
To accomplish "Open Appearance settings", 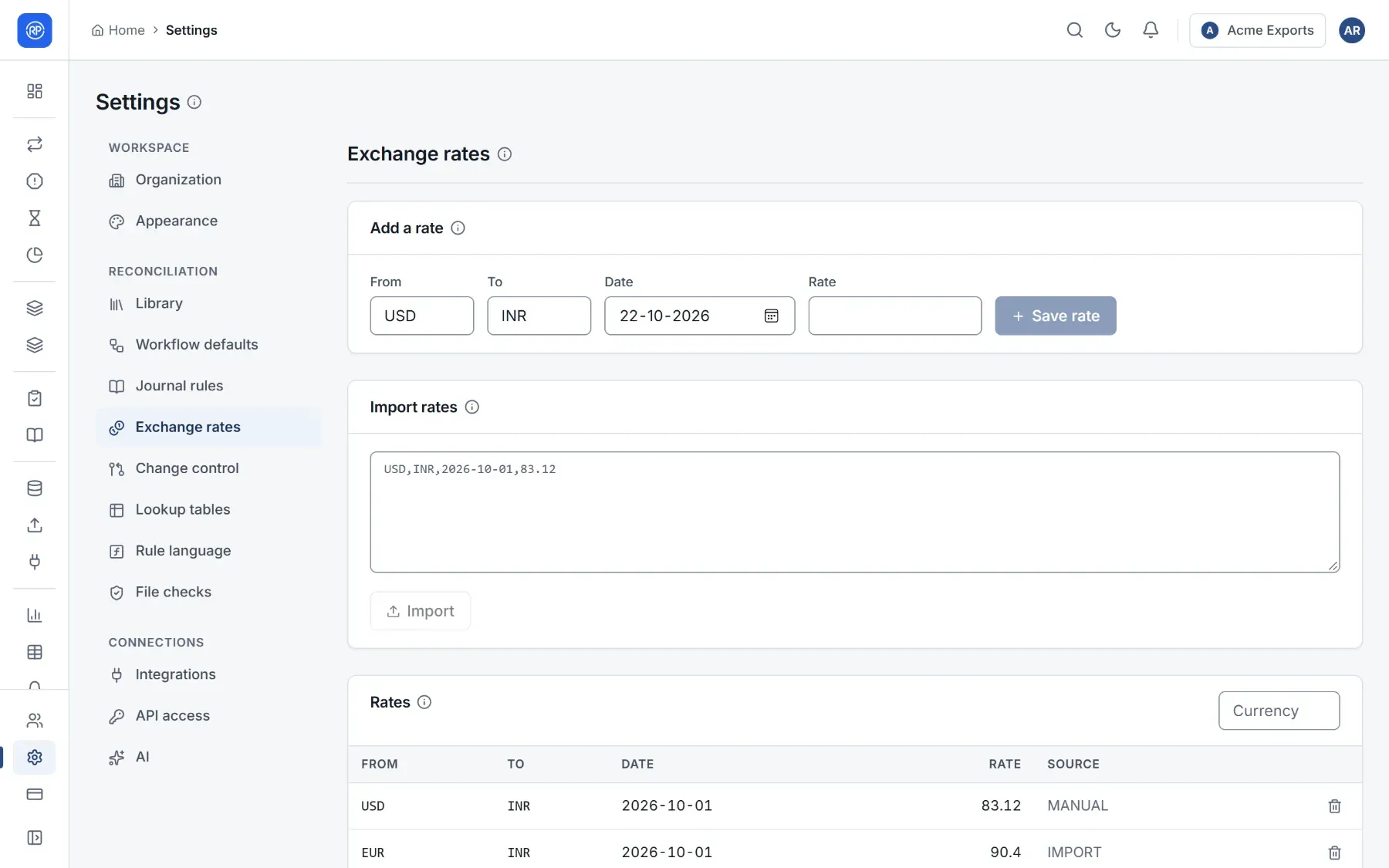I will click(x=208, y=221).
